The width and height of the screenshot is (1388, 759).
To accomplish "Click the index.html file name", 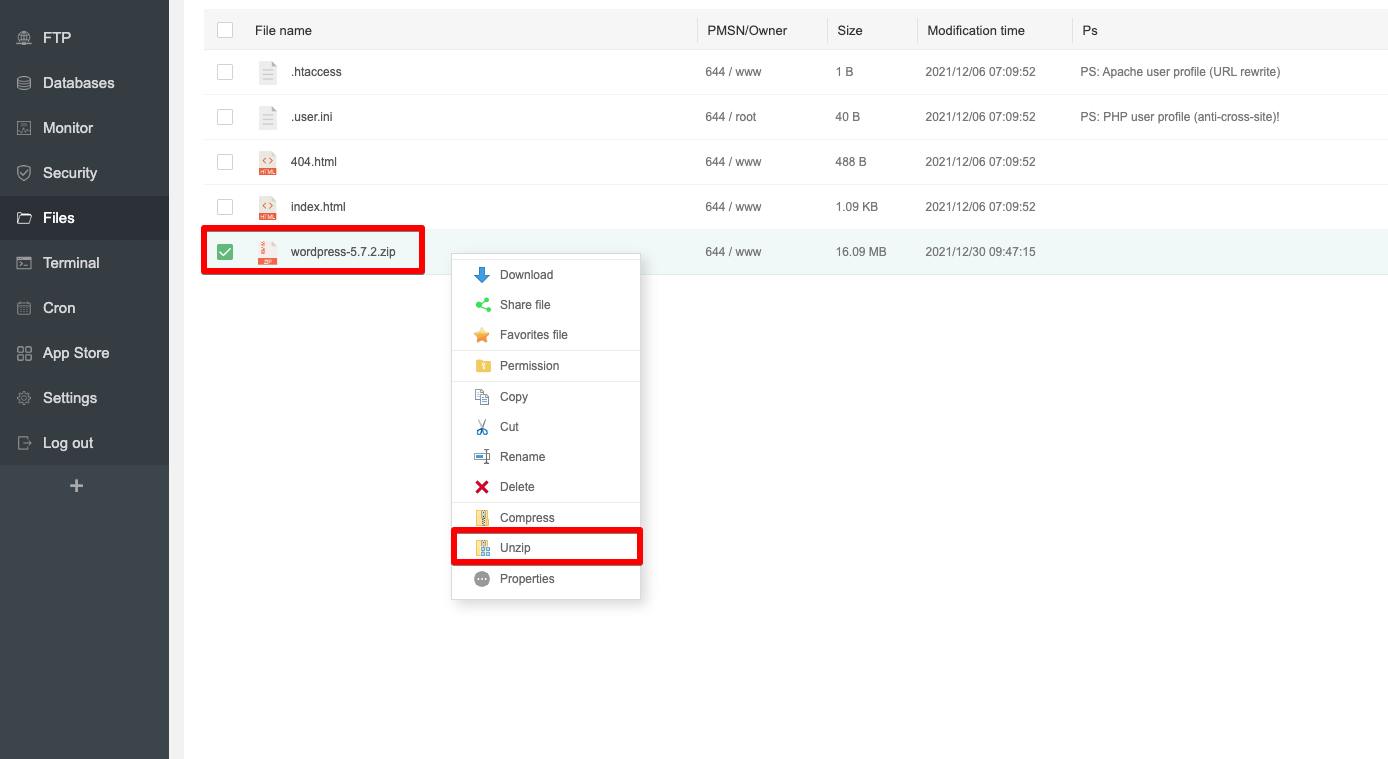I will [318, 207].
